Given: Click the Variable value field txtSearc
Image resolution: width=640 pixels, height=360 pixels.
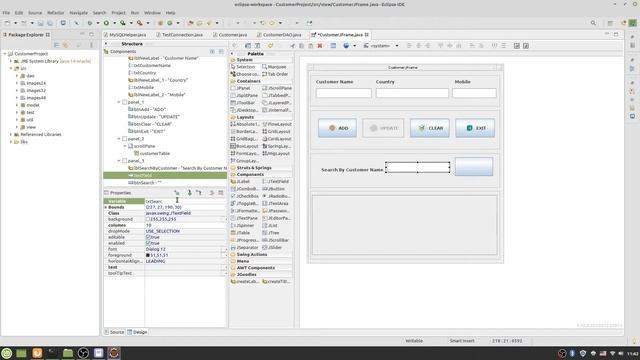Looking at the screenshot, I should coord(185,201).
